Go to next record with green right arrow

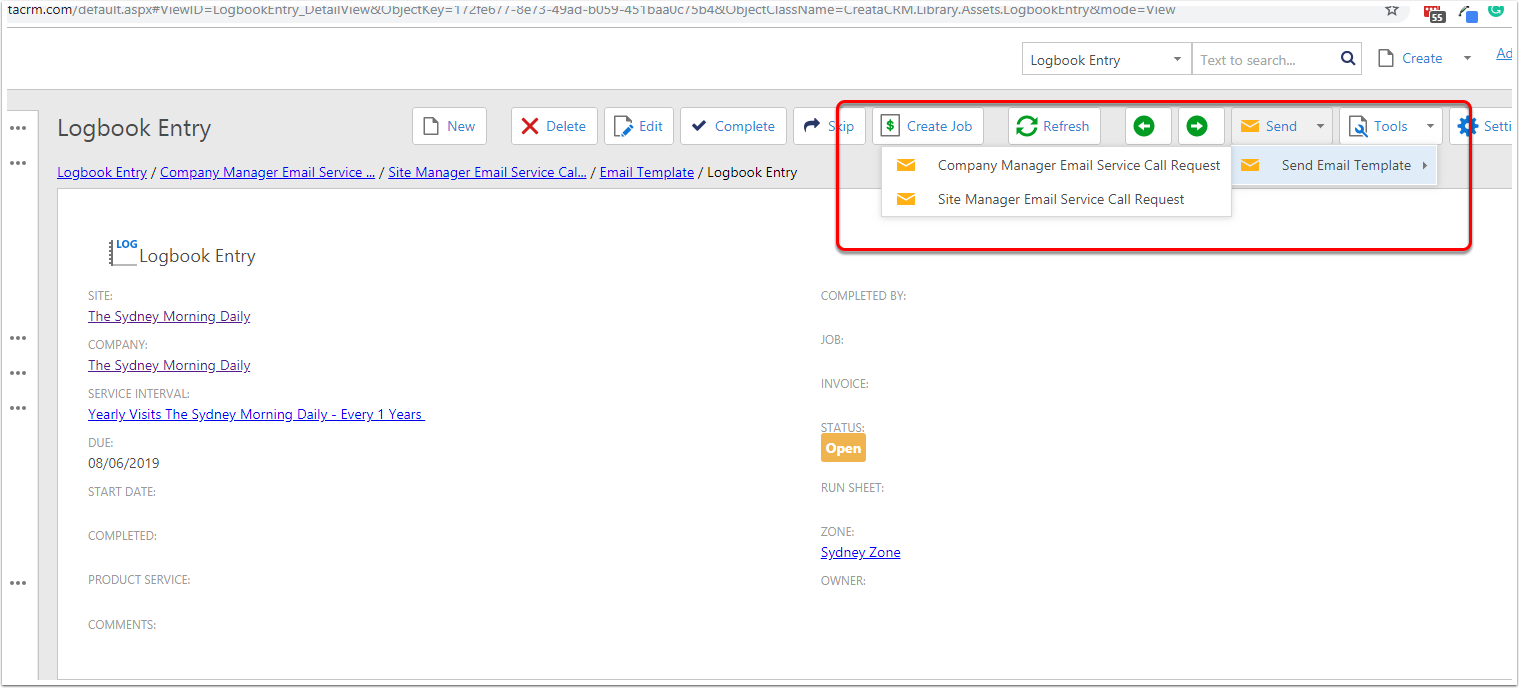tap(1197, 126)
